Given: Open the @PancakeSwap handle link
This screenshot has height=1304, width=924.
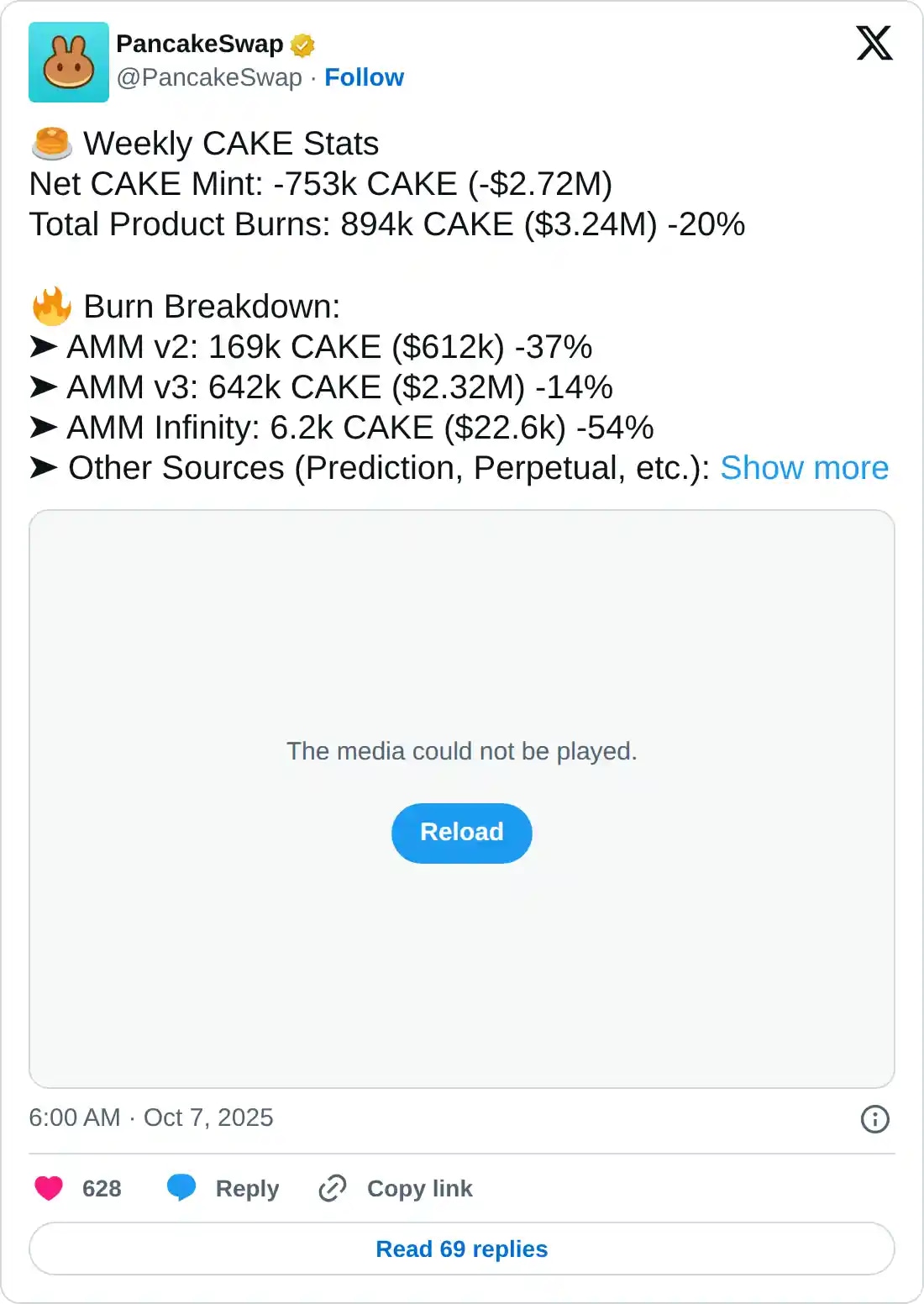Looking at the screenshot, I should coord(209,77).
